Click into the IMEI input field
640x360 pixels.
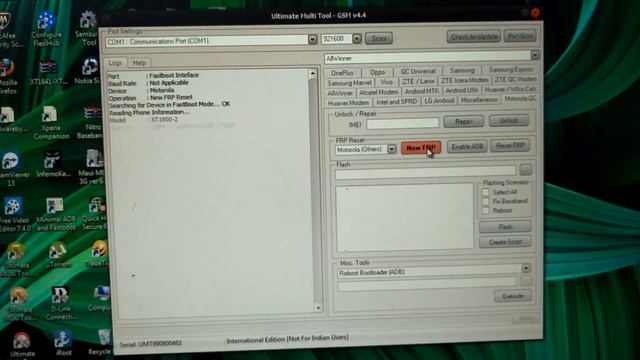[402, 123]
